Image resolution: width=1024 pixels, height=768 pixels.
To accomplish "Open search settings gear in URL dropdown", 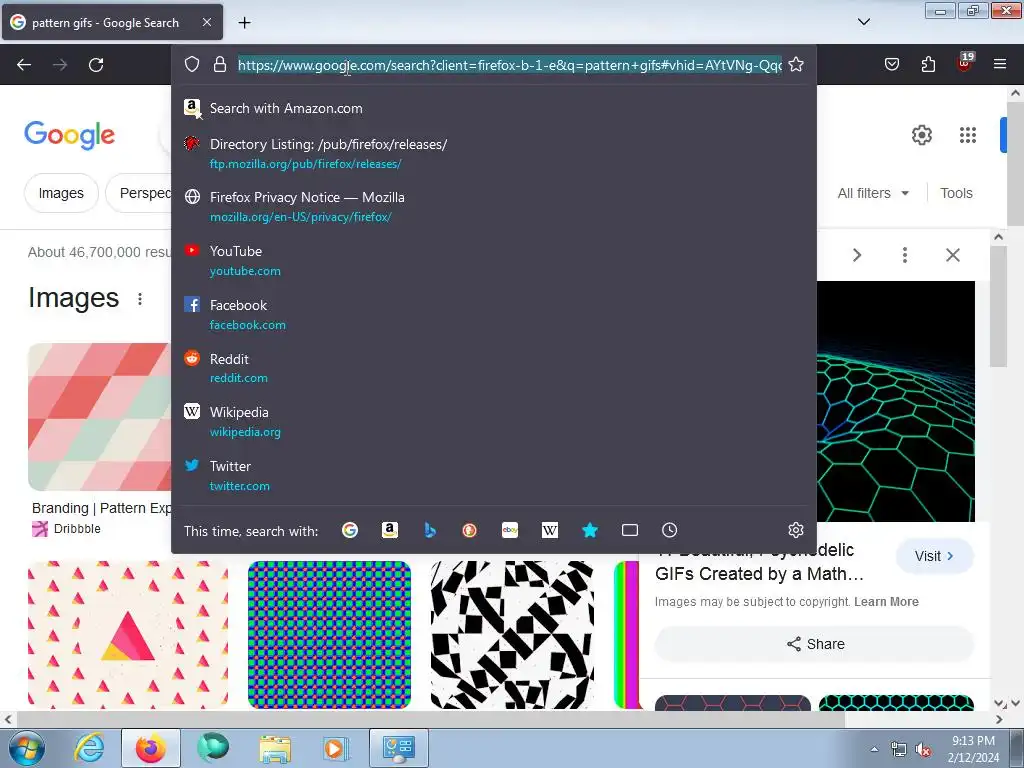I will tap(795, 530).
